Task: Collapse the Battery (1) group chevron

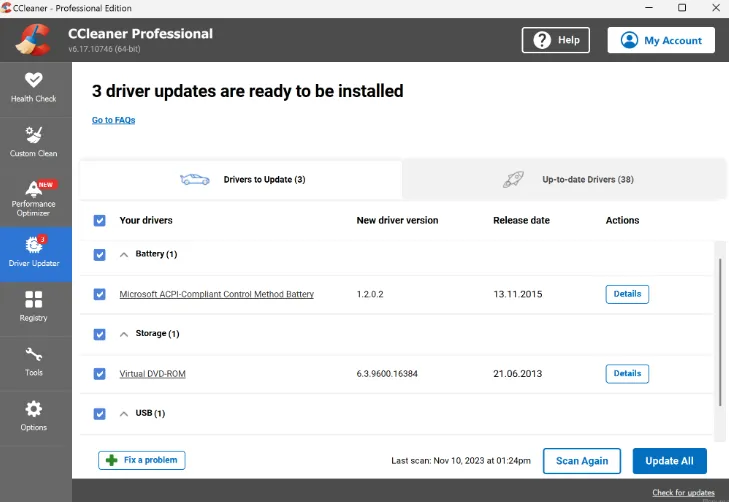Action: pos(124,255)
